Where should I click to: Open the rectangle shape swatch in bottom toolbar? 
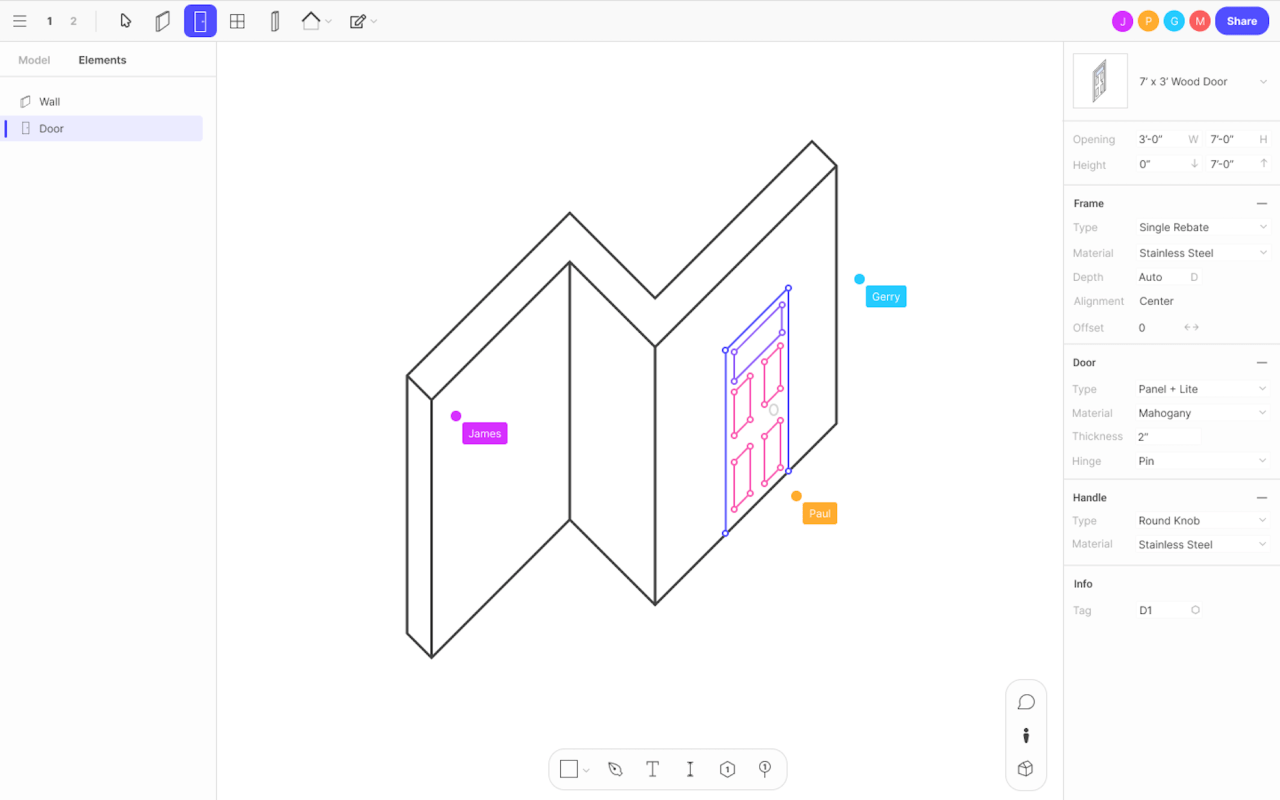[x=574, y=769]
